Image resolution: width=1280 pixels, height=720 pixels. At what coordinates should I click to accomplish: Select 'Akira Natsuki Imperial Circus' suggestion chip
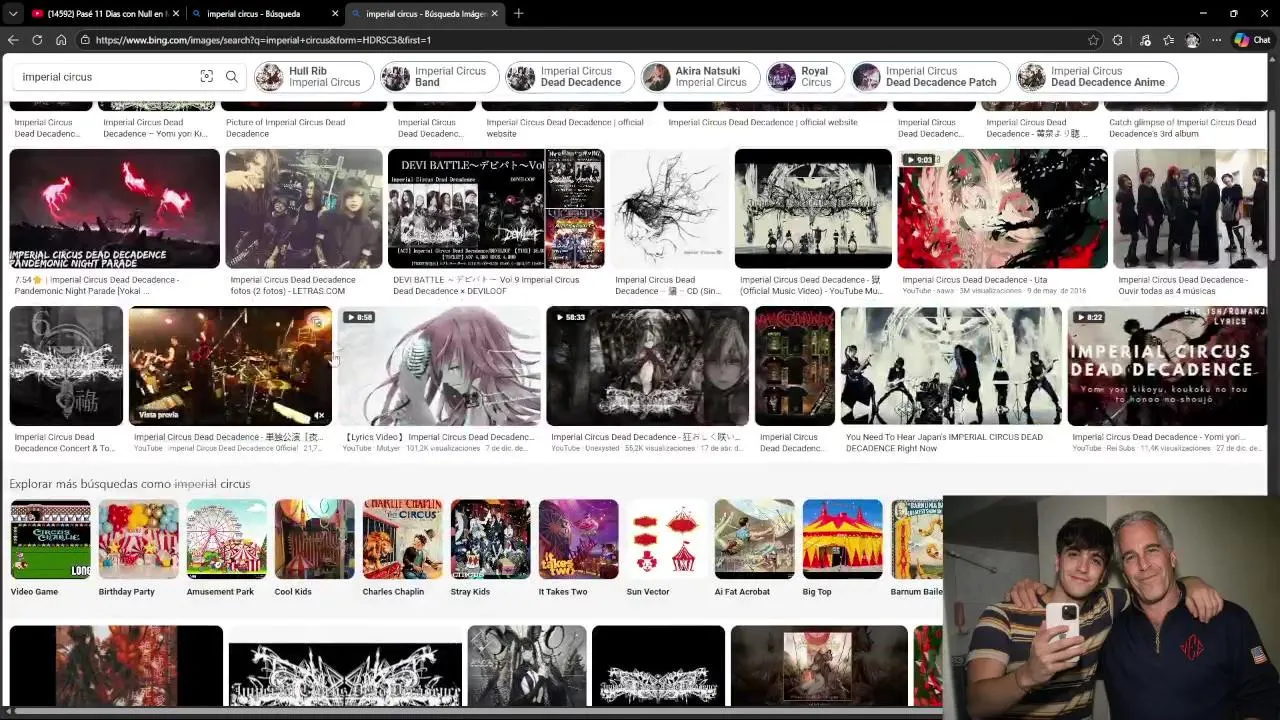tap(700, 77)
